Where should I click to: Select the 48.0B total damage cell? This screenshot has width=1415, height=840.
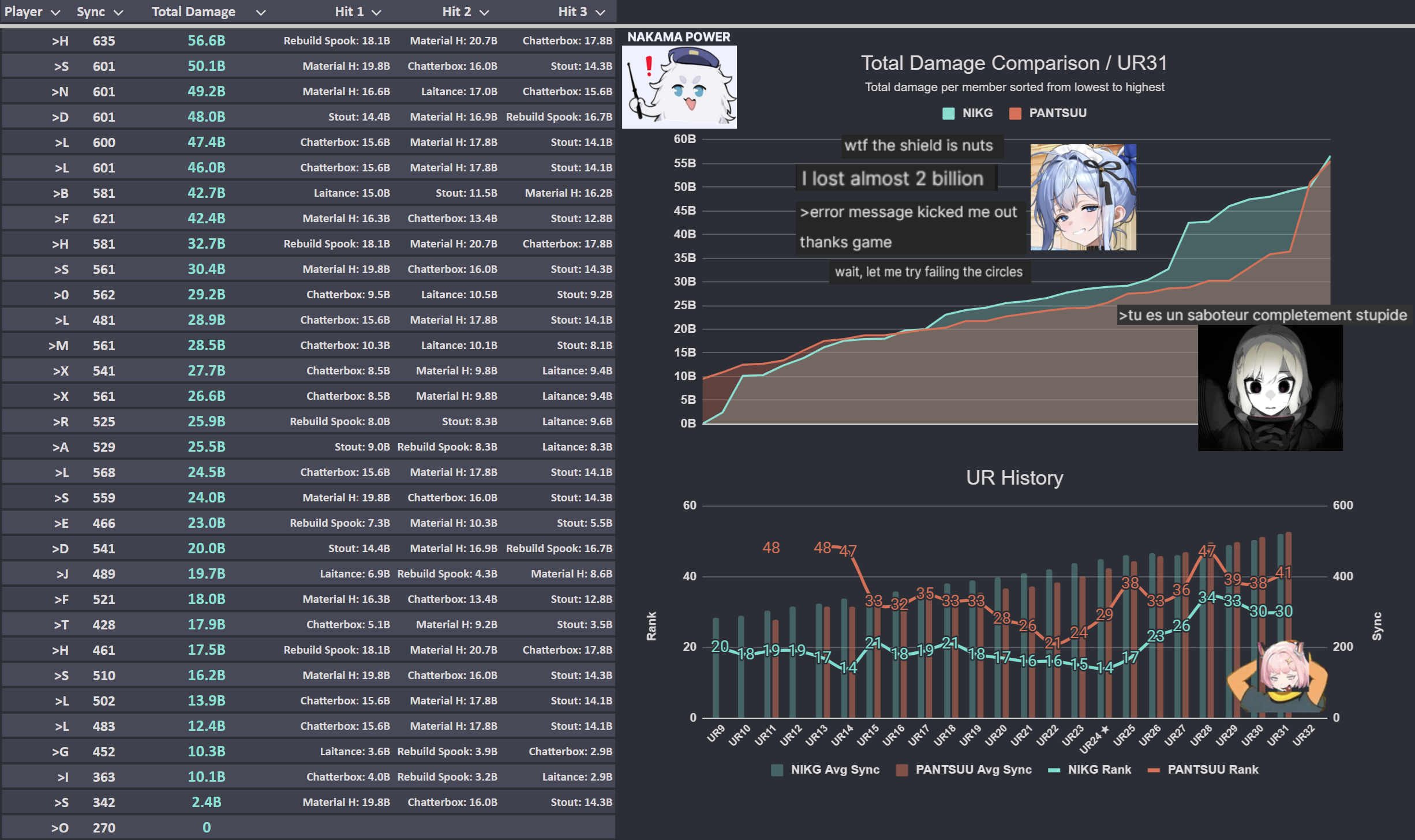click(207, 117)
